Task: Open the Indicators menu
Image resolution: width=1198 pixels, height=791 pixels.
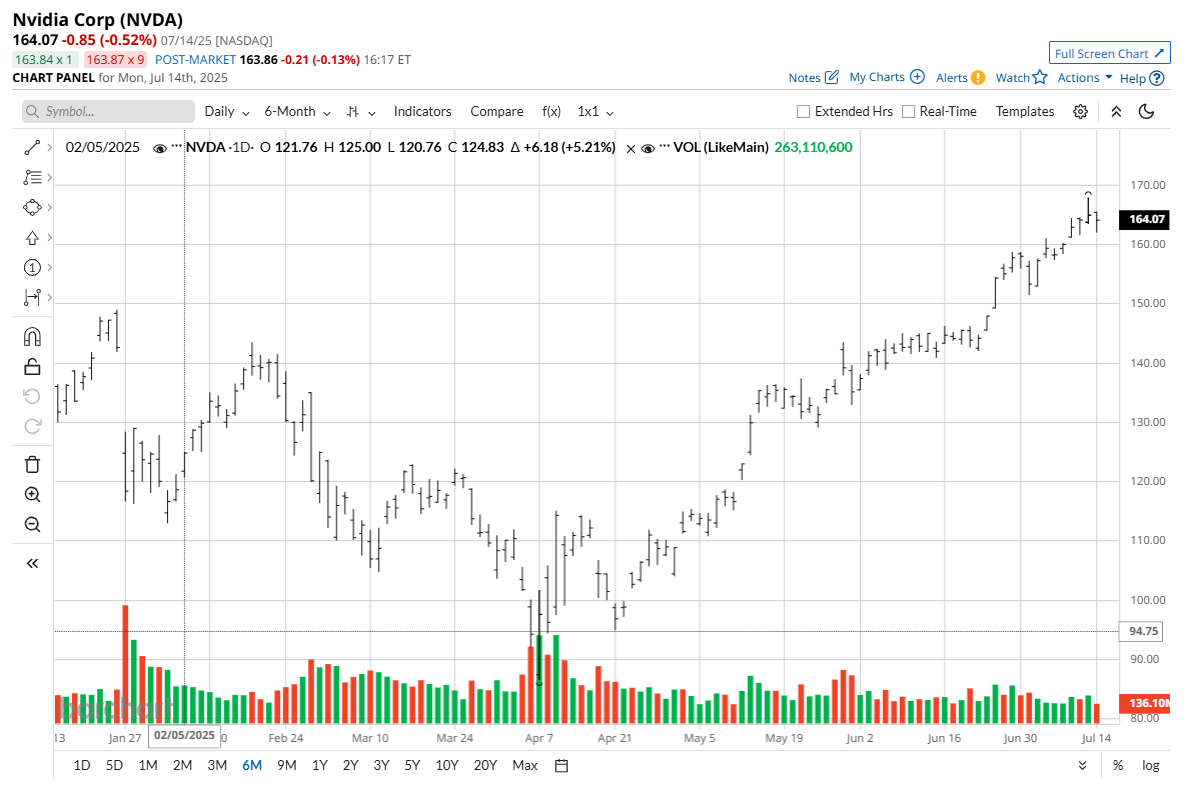Action: pyautogui.click(x=423, y=112)
